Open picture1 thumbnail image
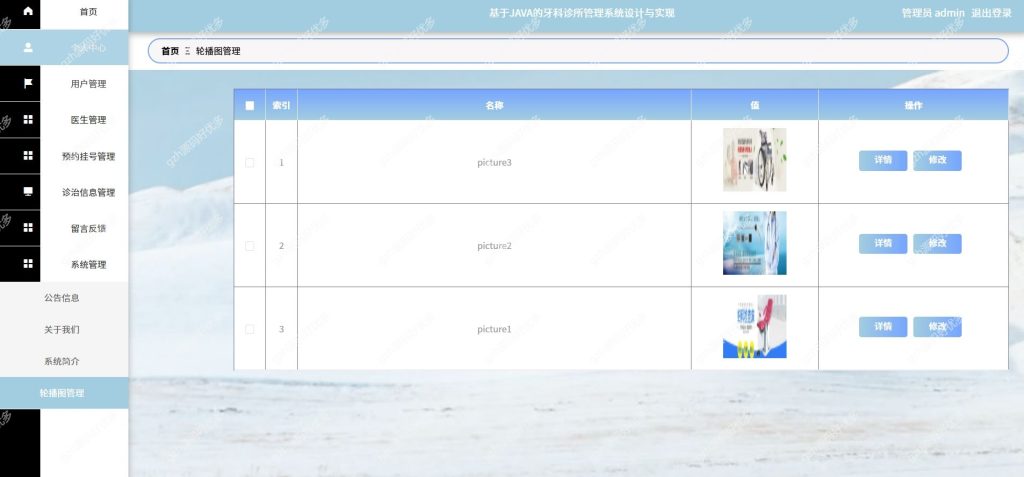This screenshot has height=477, width=1024. (754, 326)
